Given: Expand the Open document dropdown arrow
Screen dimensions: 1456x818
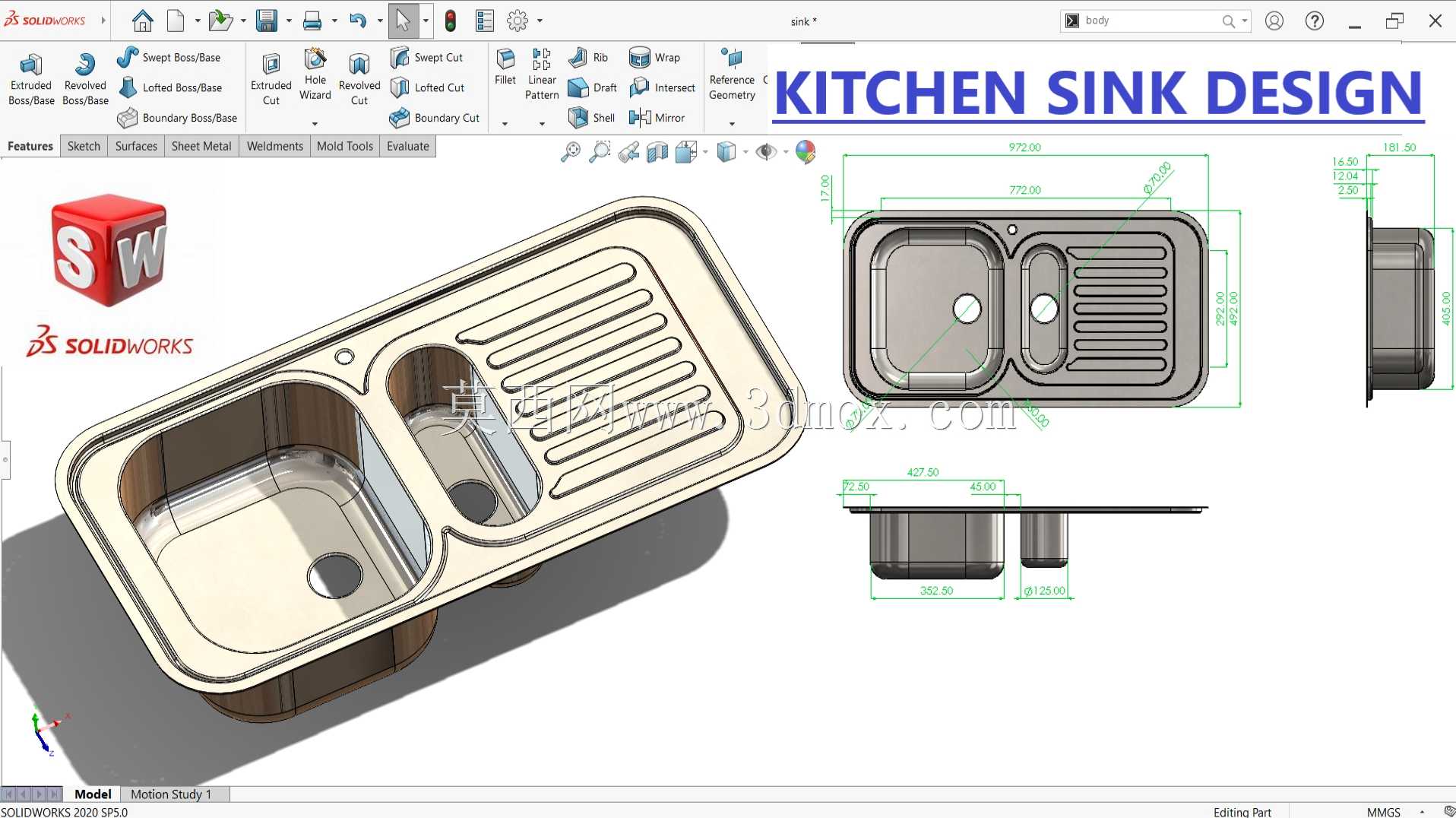Looking at the screenshot, I should (243, 21).
